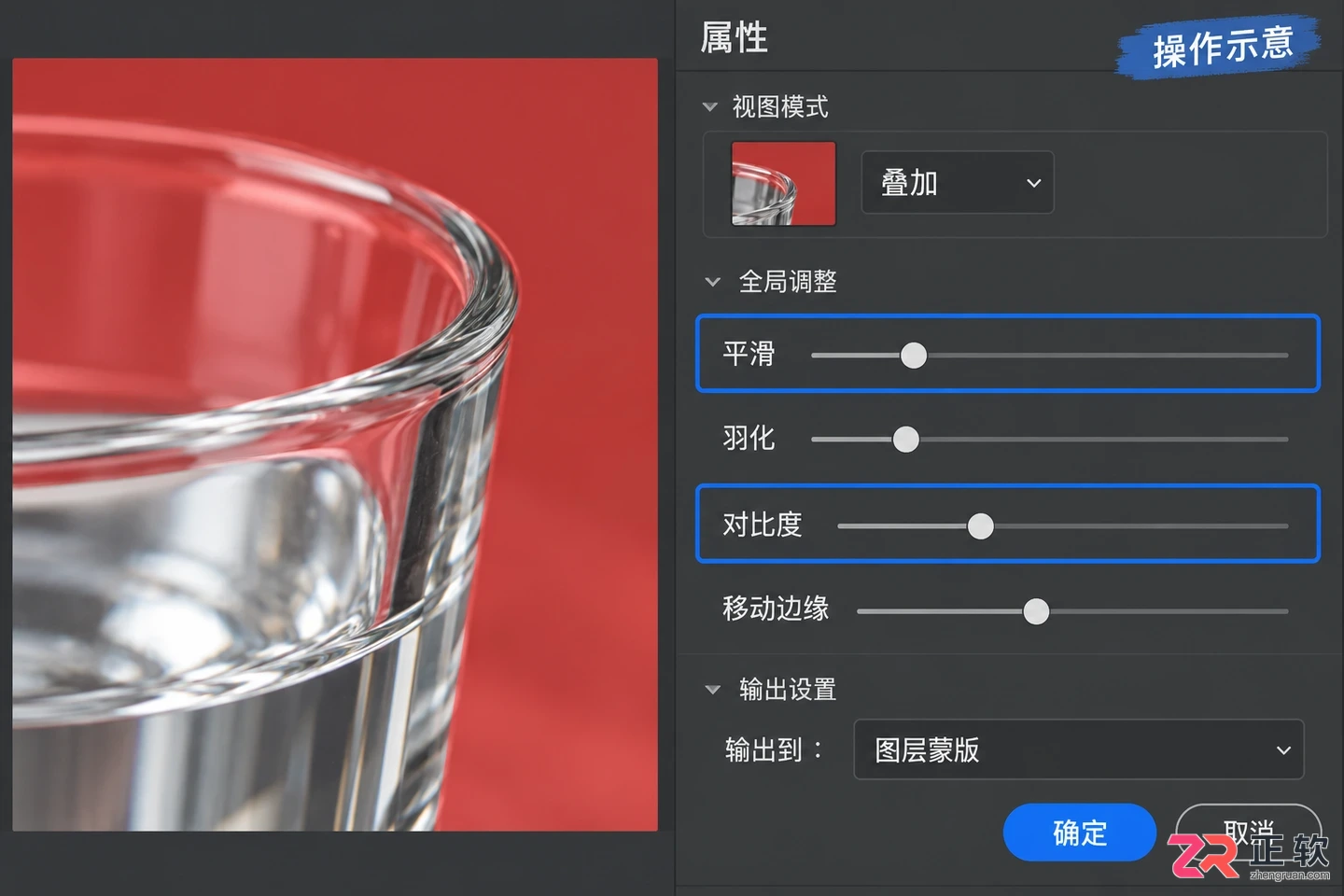1344x896 pixels.
Task: Open the 图层蒙版 output dropdown
Action: point(1079,749)
